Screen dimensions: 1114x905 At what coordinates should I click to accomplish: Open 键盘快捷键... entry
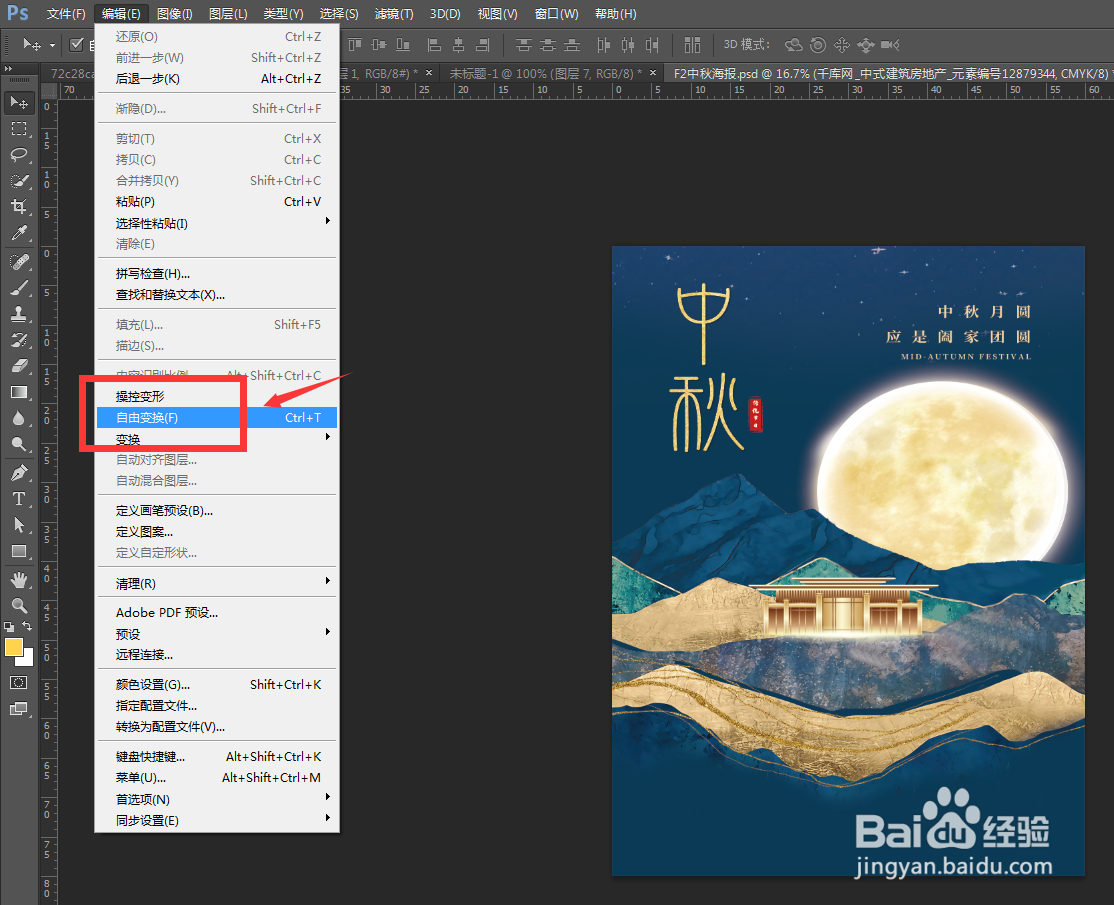pos(217,757)
